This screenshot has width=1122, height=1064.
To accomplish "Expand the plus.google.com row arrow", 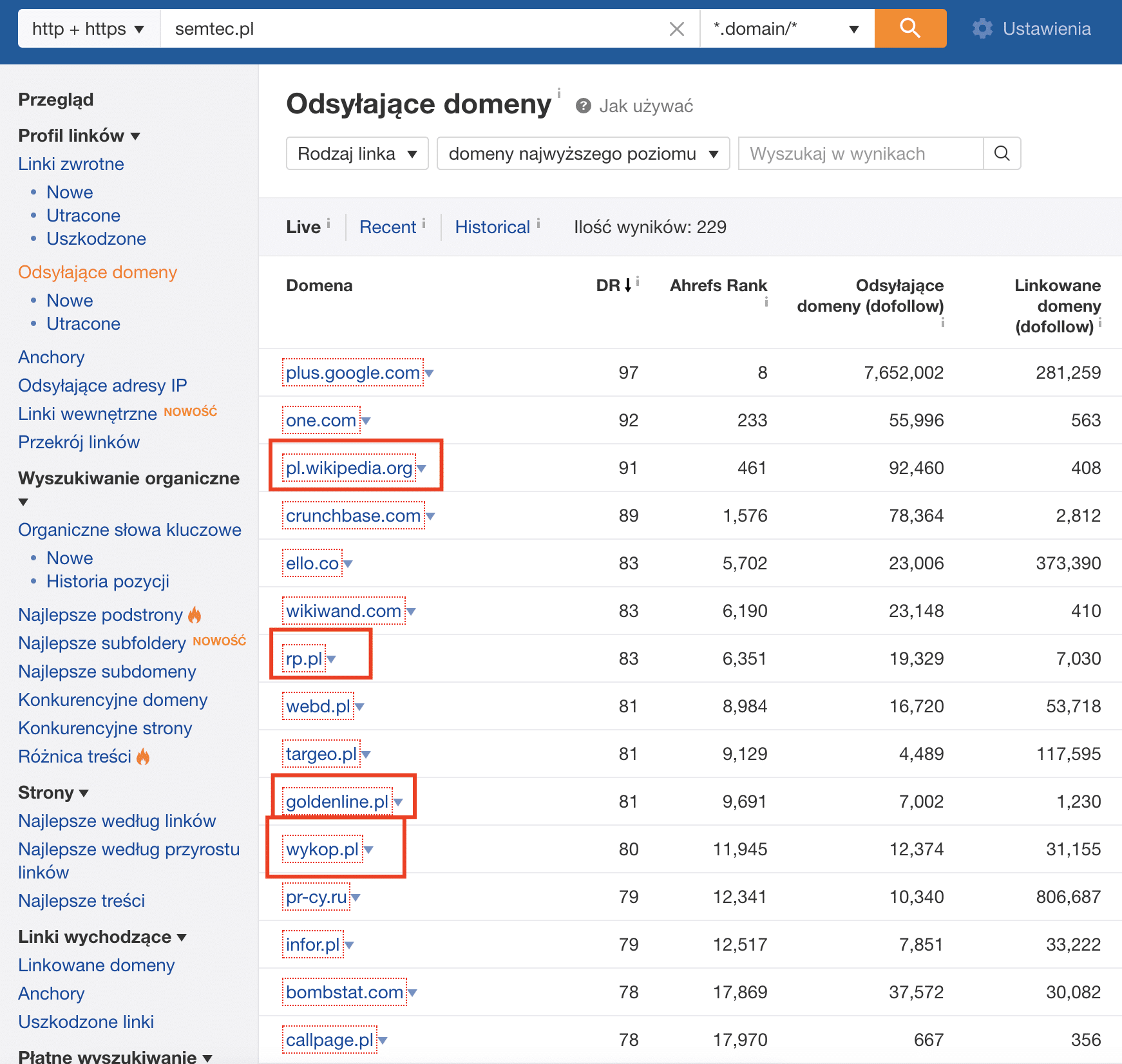I will point(430,374).
